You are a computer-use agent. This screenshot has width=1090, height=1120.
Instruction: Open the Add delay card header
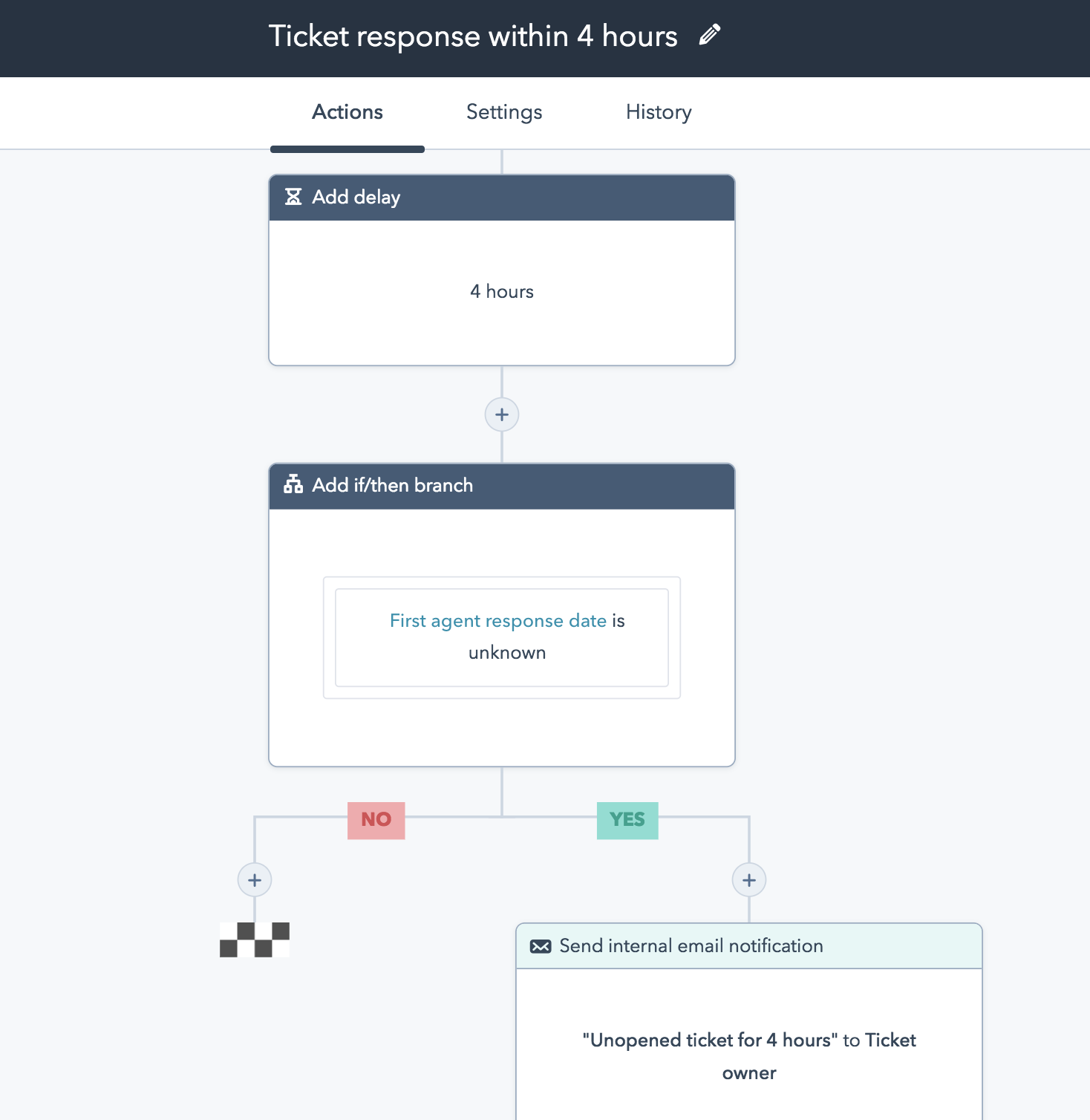(x=502, y=198)
